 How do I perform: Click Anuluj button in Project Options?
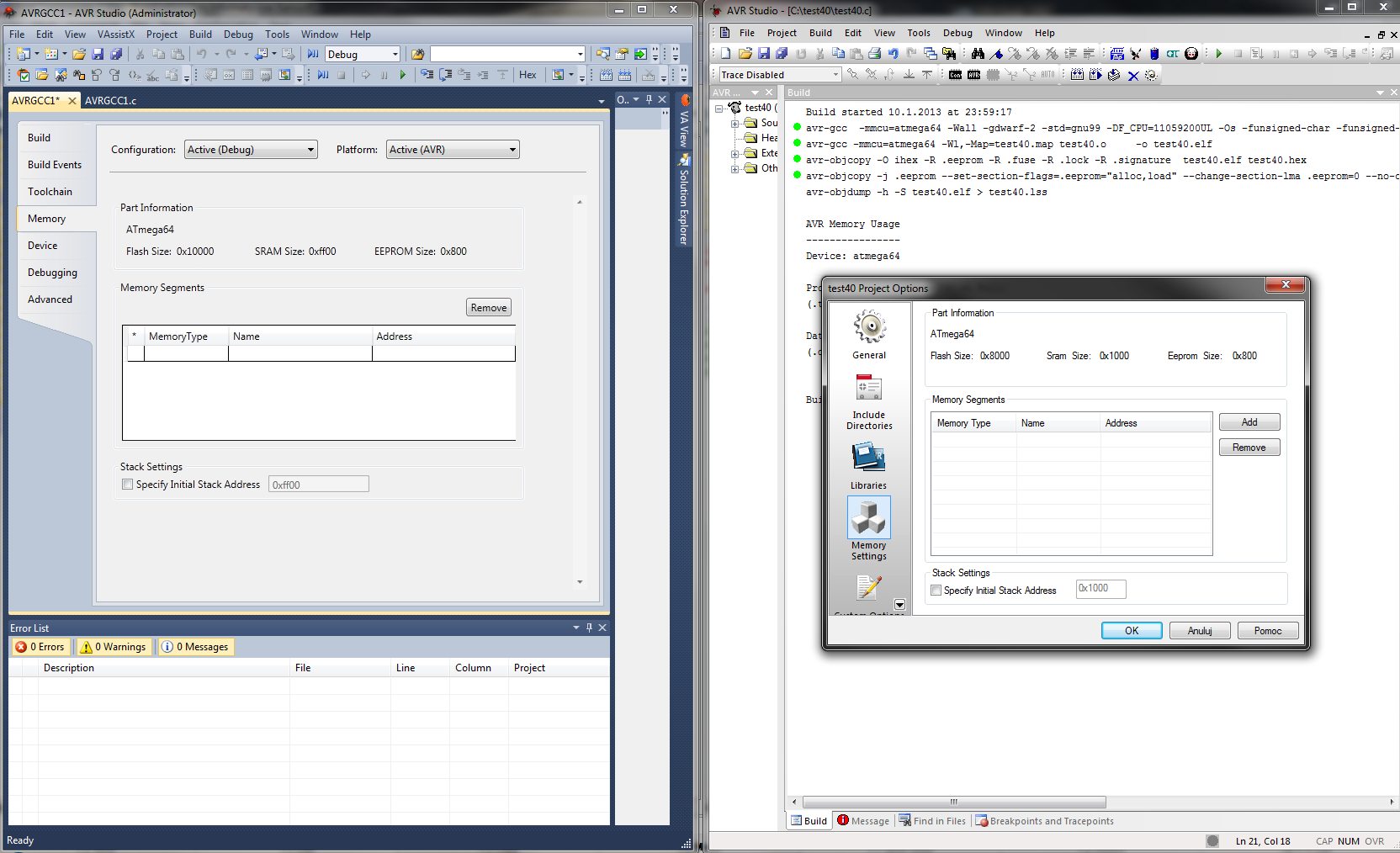(x=1200, y=631)
